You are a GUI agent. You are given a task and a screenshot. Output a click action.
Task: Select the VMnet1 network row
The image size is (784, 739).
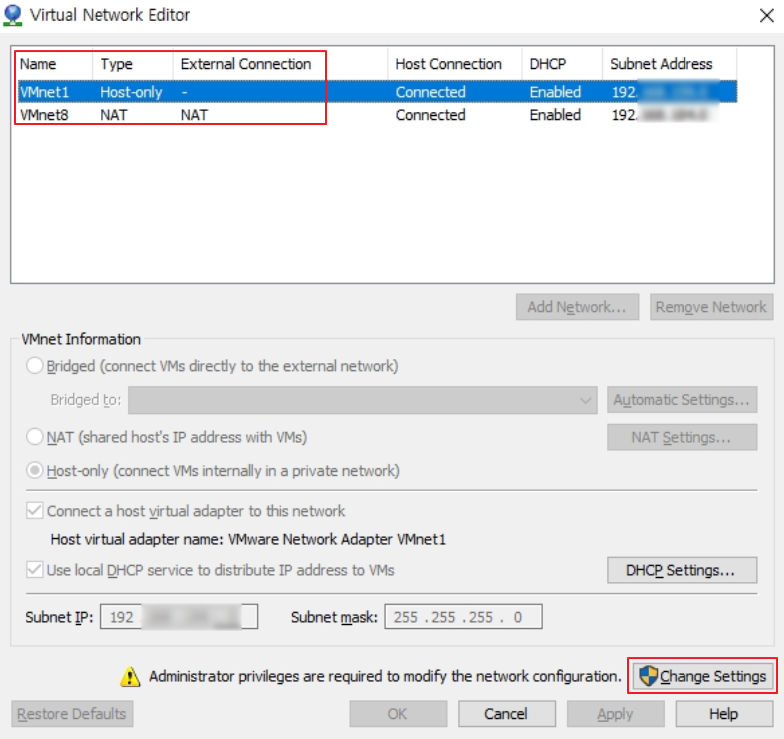[x=378, y=92]
